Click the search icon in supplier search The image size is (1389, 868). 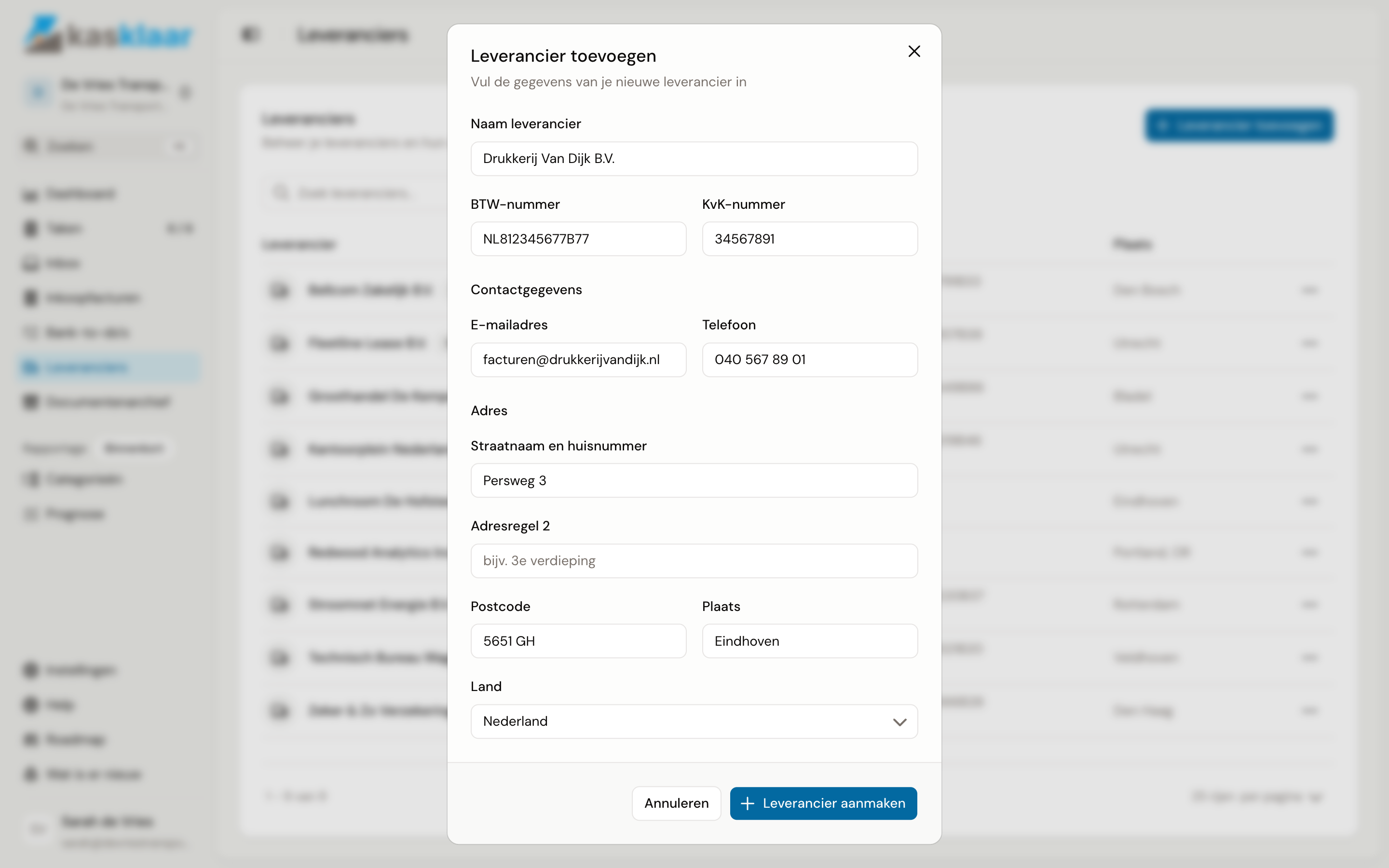(x=281, y=193)
